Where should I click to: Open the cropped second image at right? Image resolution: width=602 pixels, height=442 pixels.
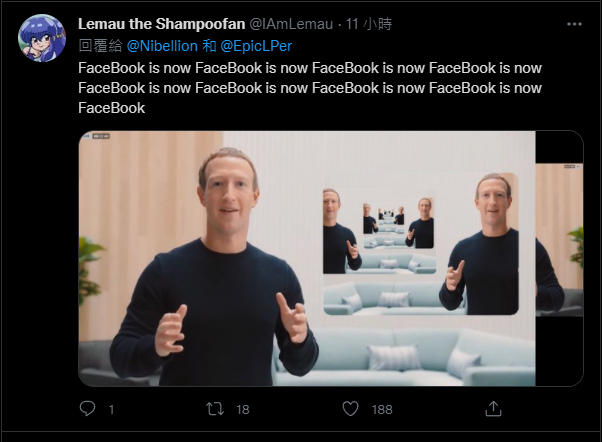559,258
